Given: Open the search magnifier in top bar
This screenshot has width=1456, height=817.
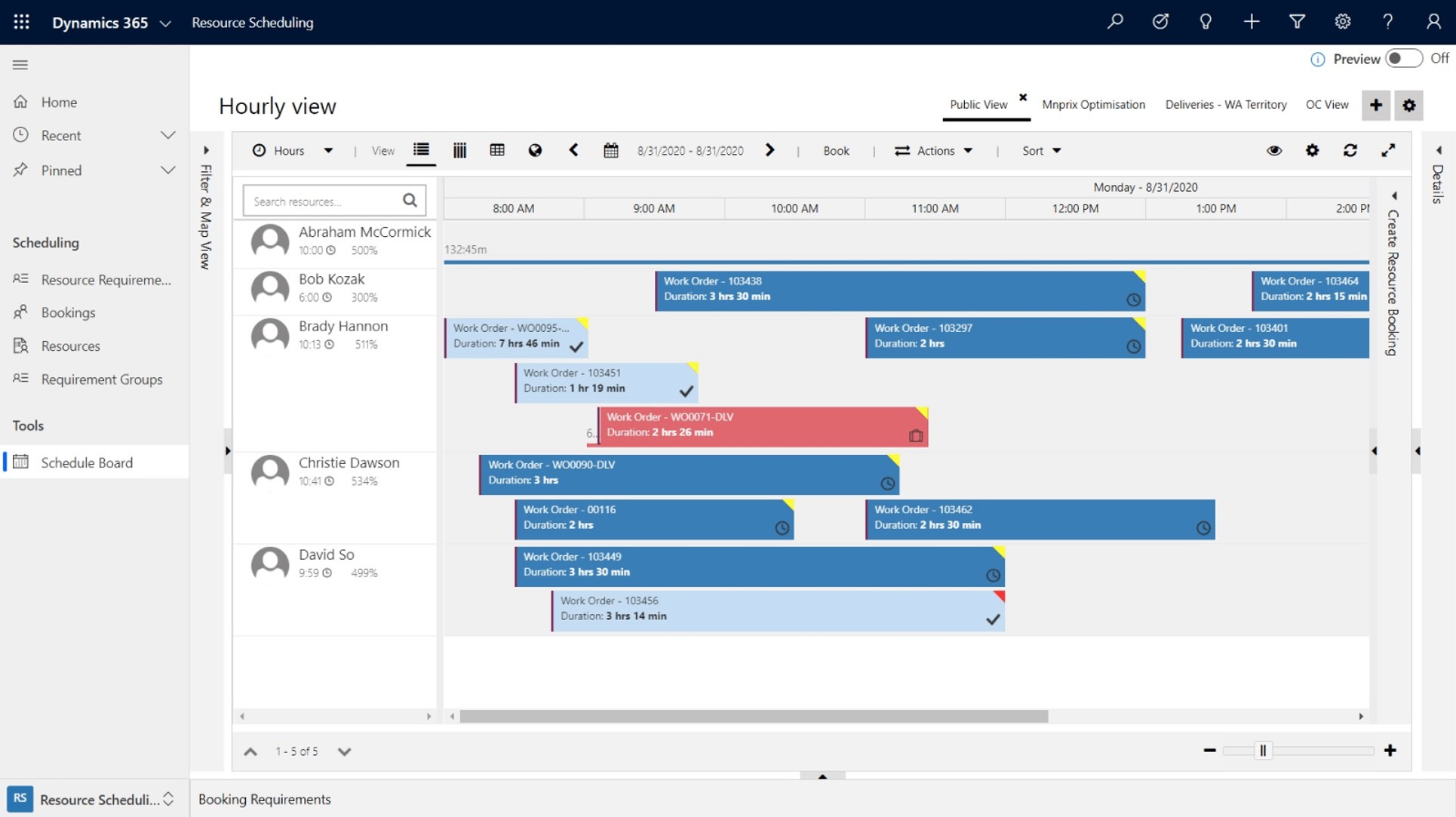Looking at the screenshot, I should click(x=1115, y=22).
